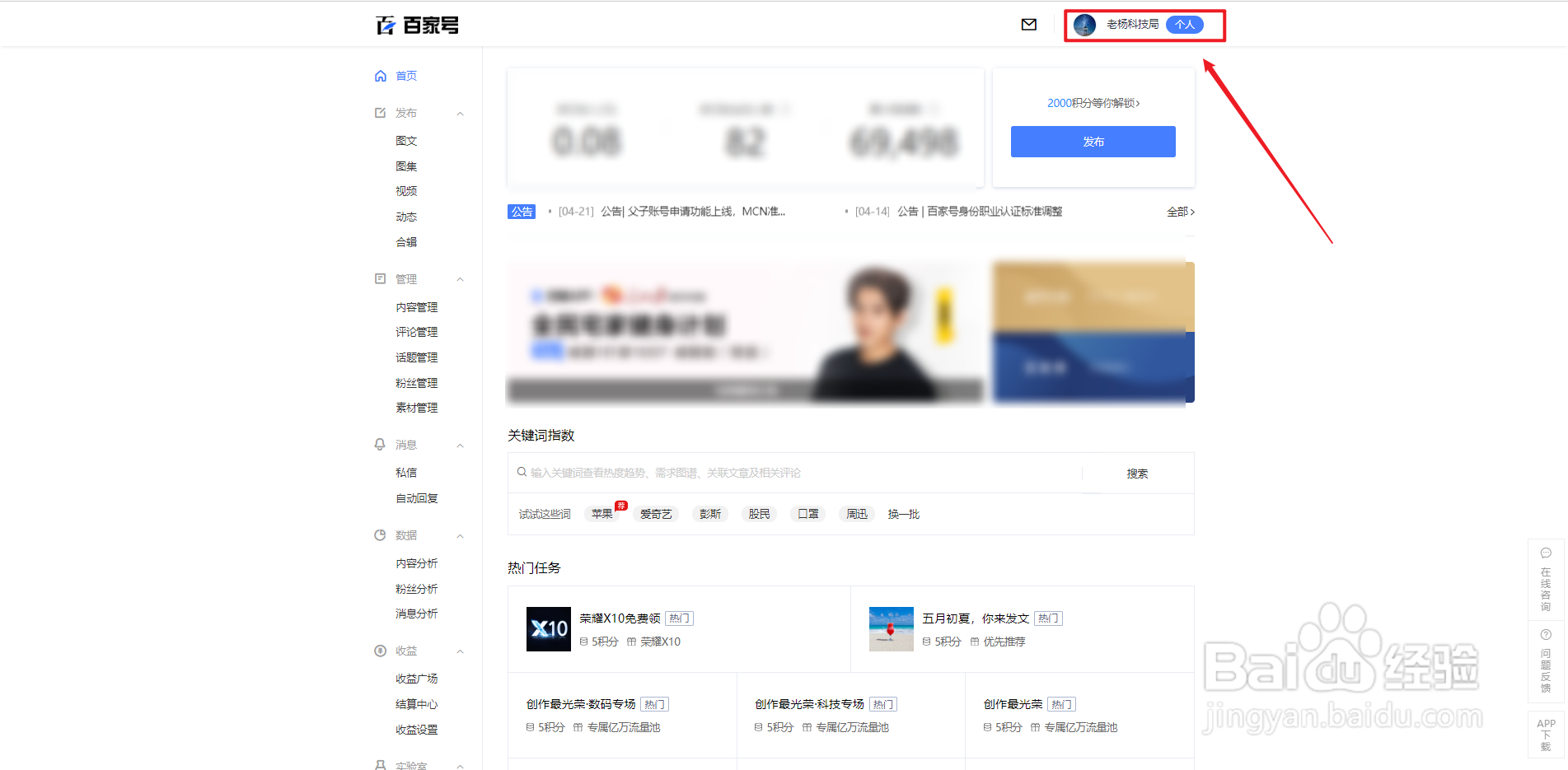Open 视频 publishing option
The width and height of the screenshot is (1568, 770).
[x=406, y=191]
